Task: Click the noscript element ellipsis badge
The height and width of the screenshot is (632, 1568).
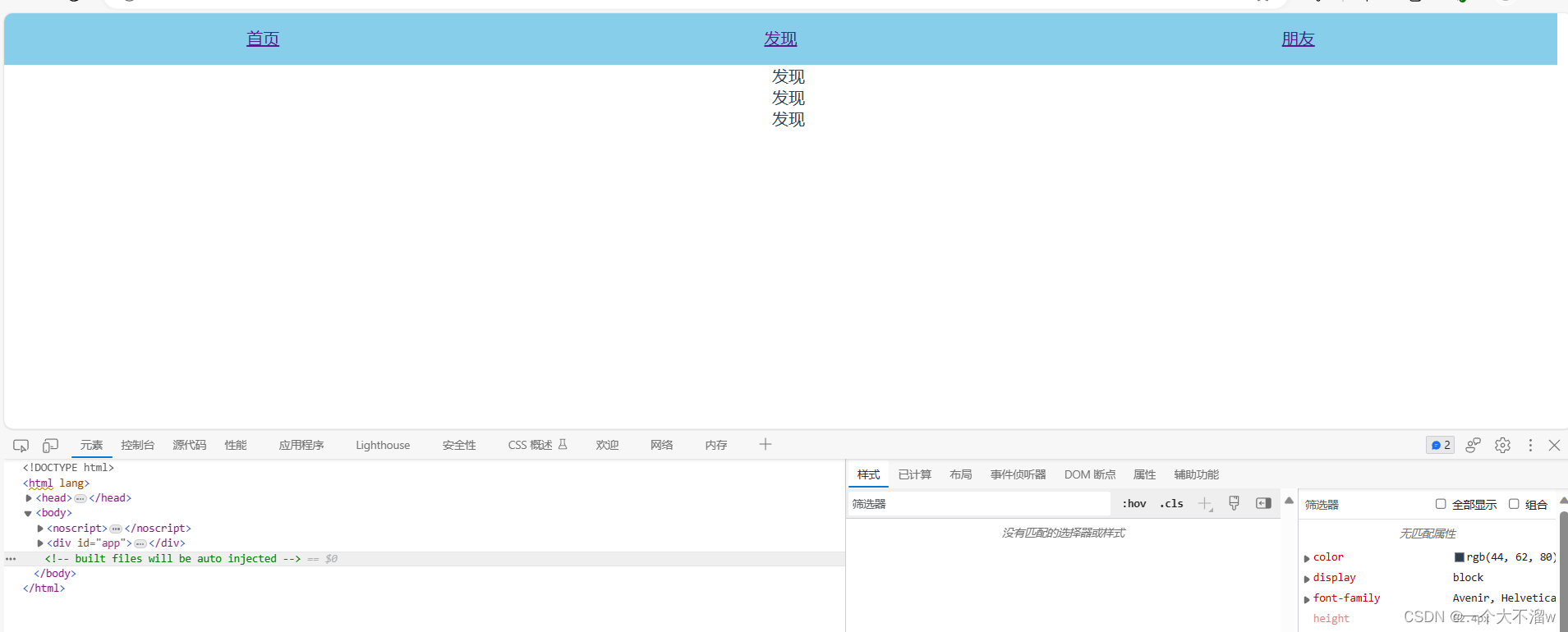Action: [116, 529]
